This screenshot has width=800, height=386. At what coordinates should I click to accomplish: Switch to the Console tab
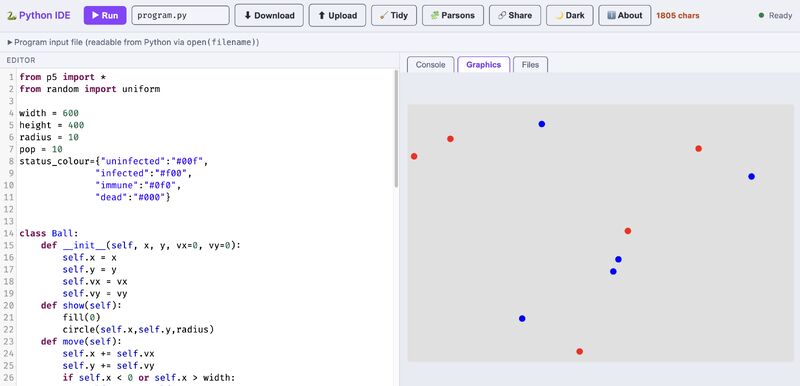[x=431, y=65]
